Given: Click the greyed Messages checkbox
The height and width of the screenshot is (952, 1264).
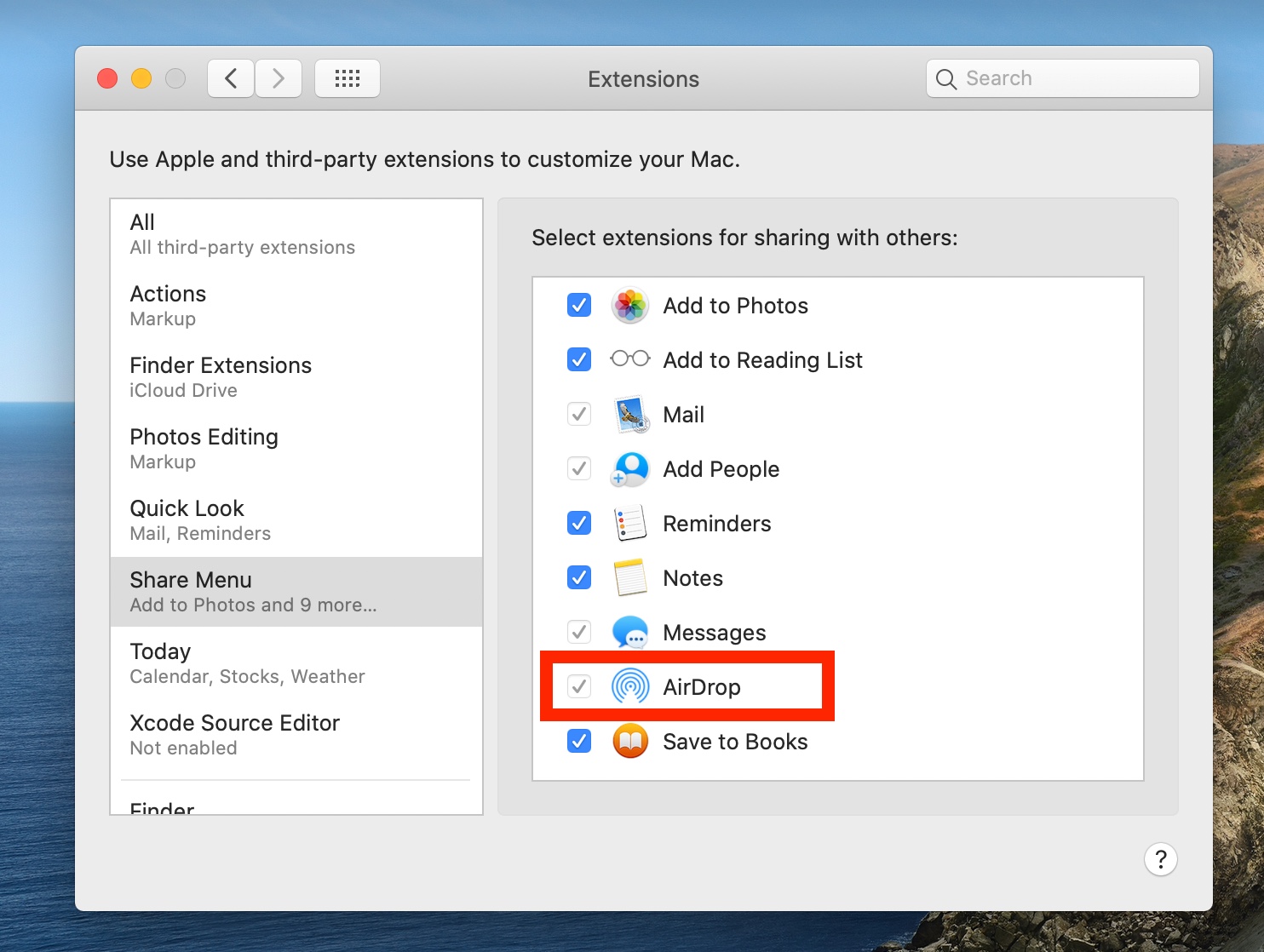Looking at the screenshot, I should 579,632.
